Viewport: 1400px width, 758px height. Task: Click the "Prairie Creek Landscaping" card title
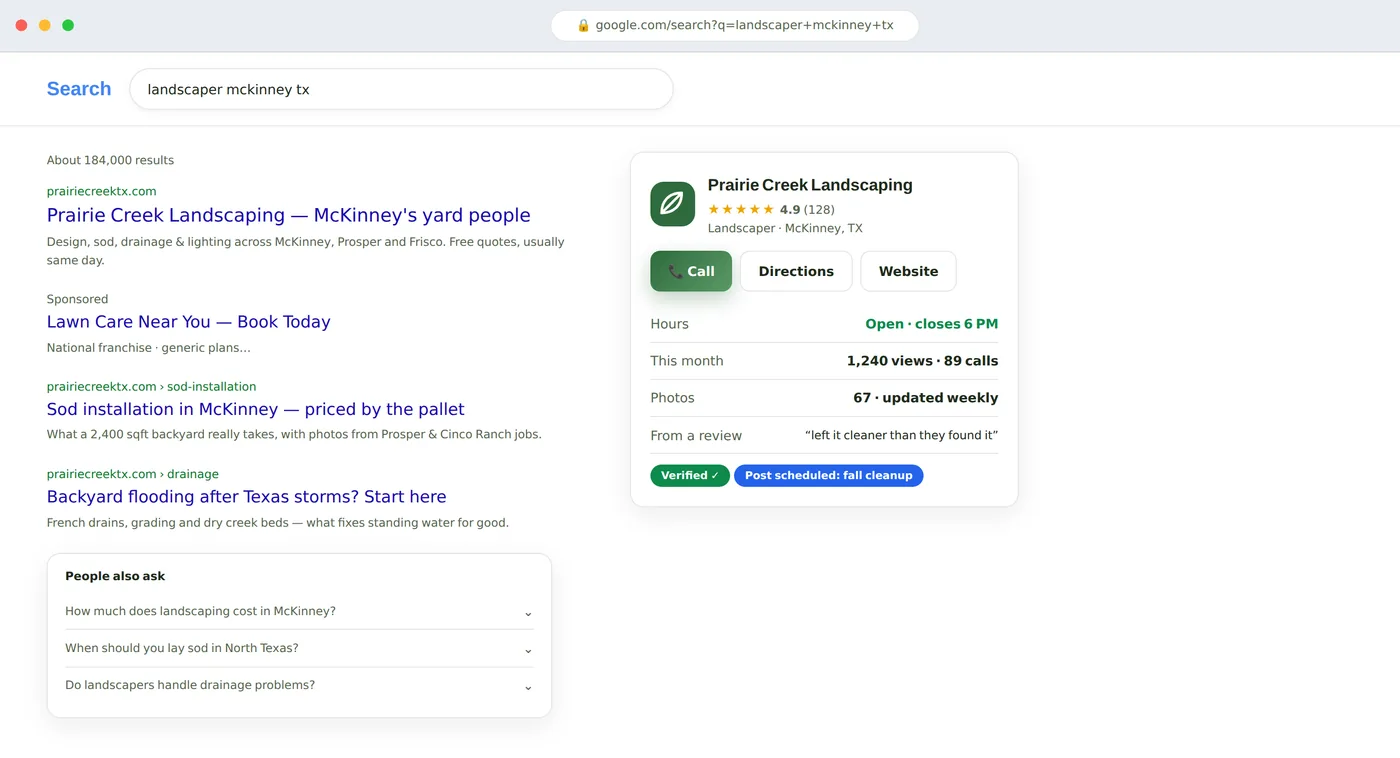(810, 185)
